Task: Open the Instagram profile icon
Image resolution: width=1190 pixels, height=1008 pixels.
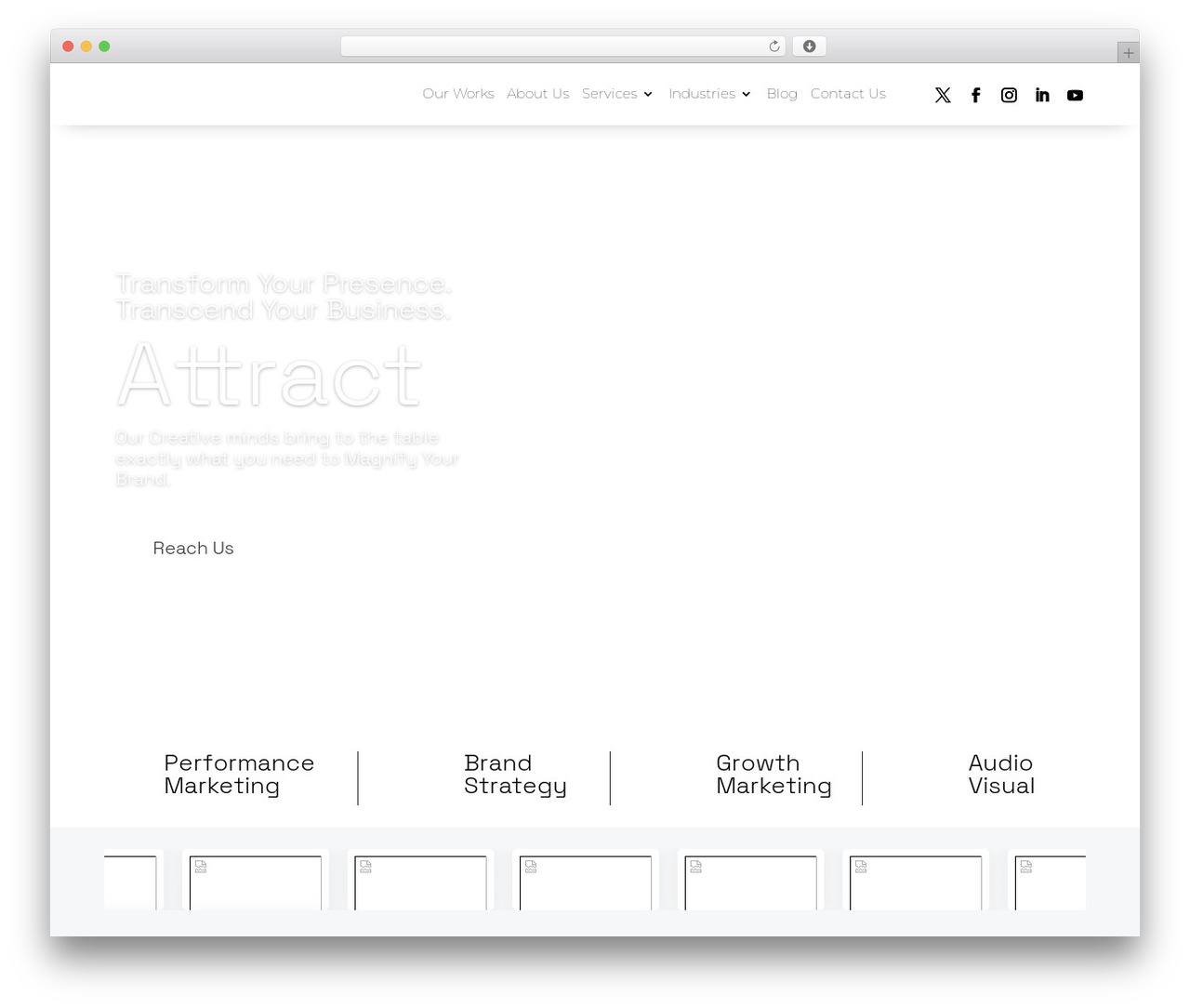Action: pos(1009,95)
